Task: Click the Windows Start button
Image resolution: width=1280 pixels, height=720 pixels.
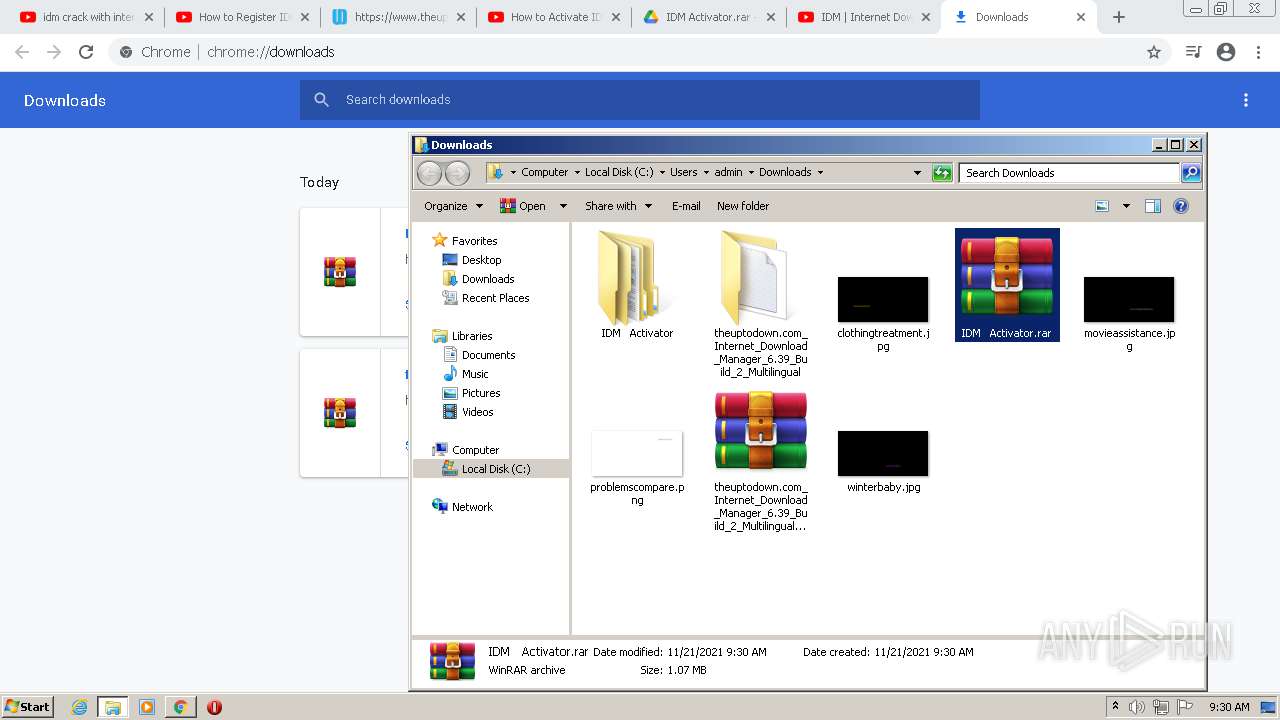Action: [28, 706]
